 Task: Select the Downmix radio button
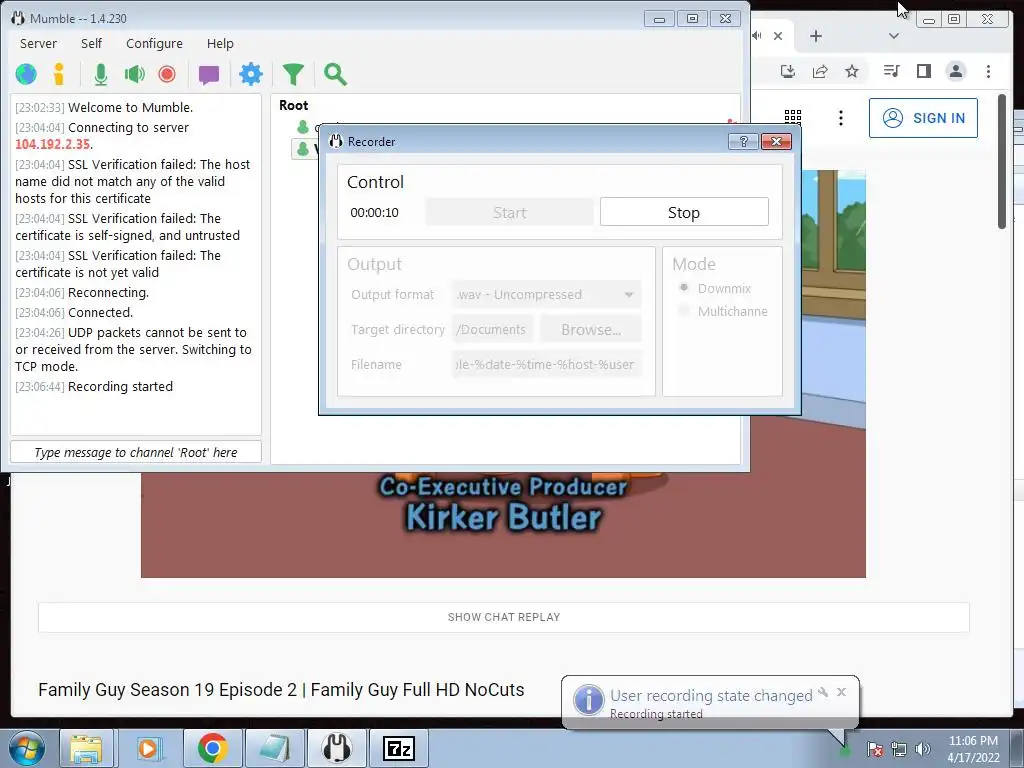point(684,288)
